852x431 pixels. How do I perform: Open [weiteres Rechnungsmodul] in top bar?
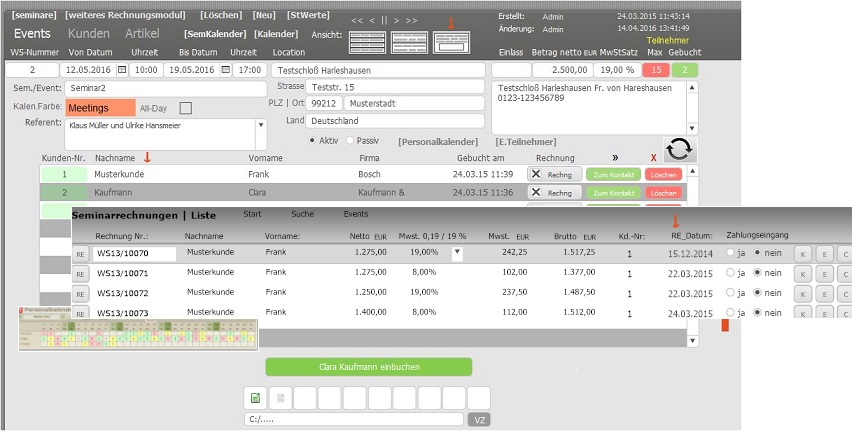(x=125, y=15)
